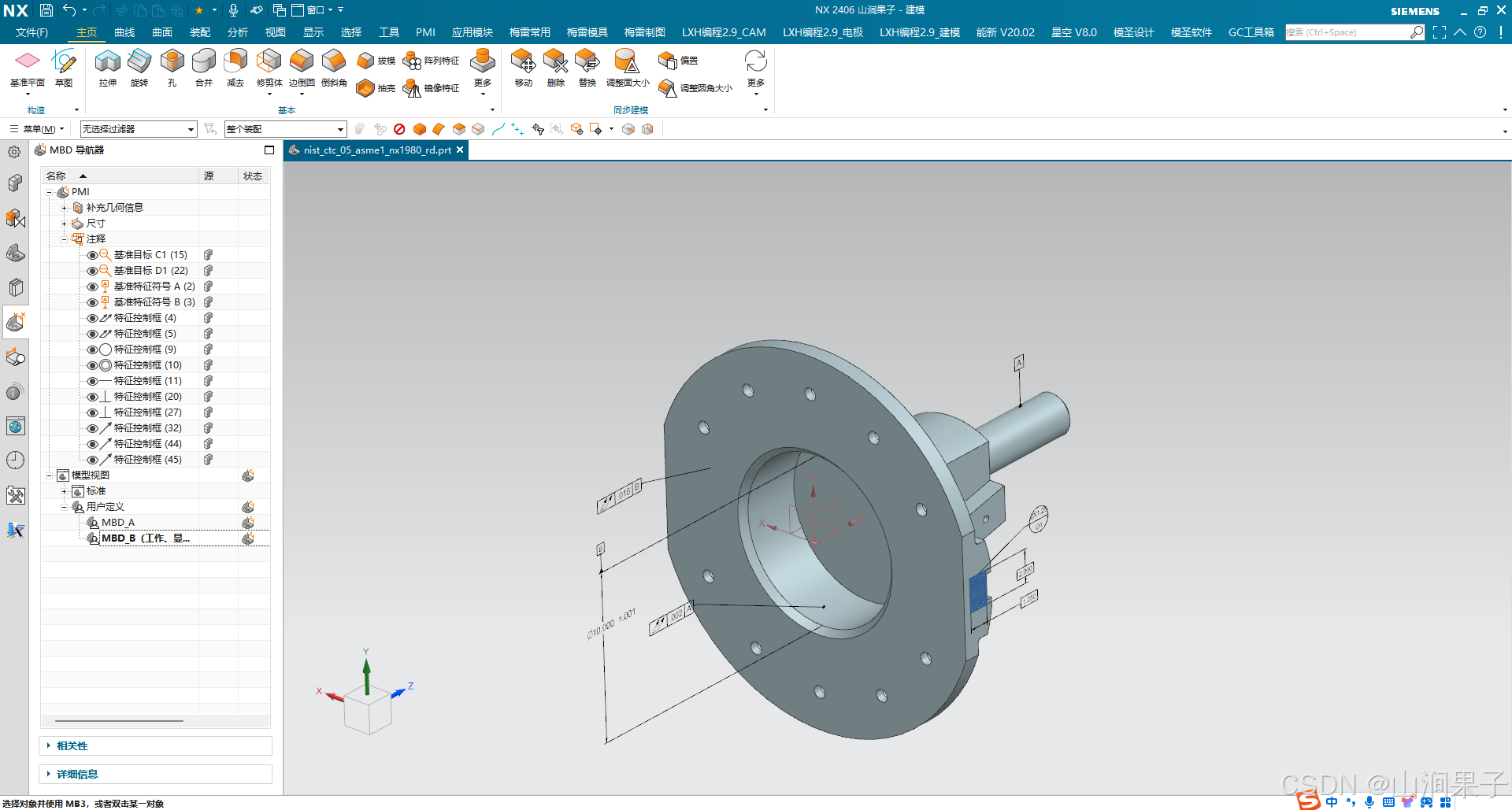This screenshot has height=810, width=1512.
Task: Sort by the 名称 column header
Action: point(120,176)
